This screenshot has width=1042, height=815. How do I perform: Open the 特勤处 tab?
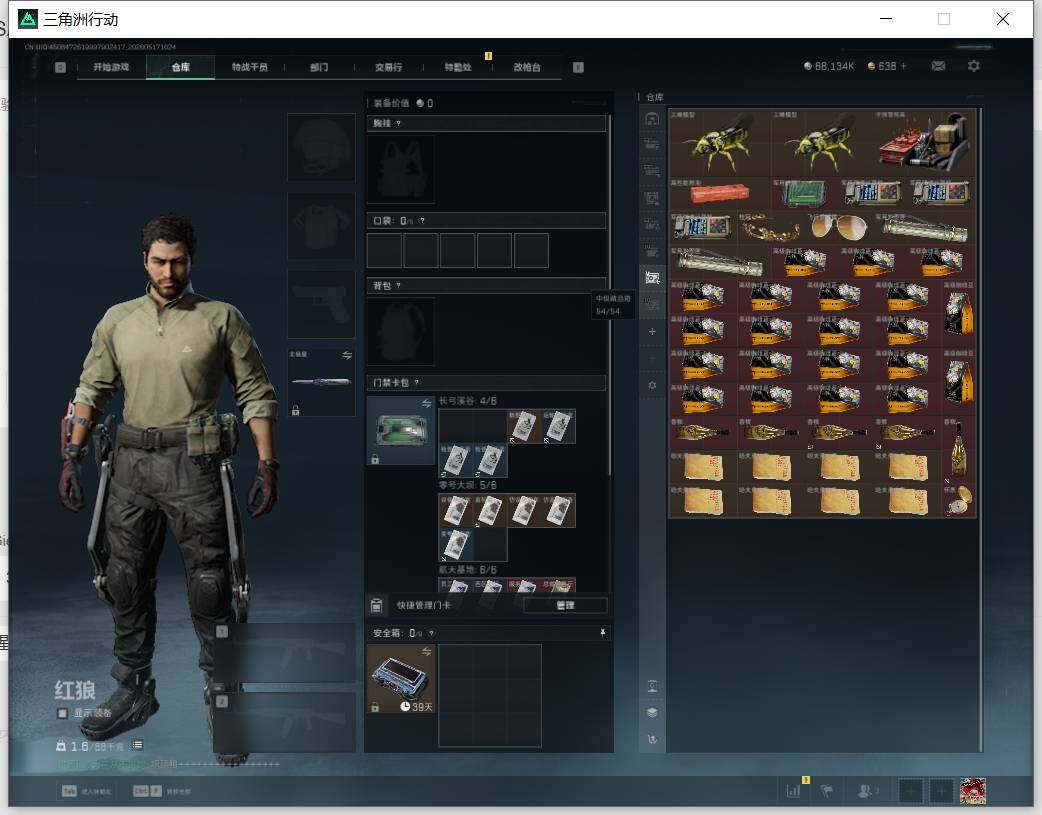click(x=458, y=67)
